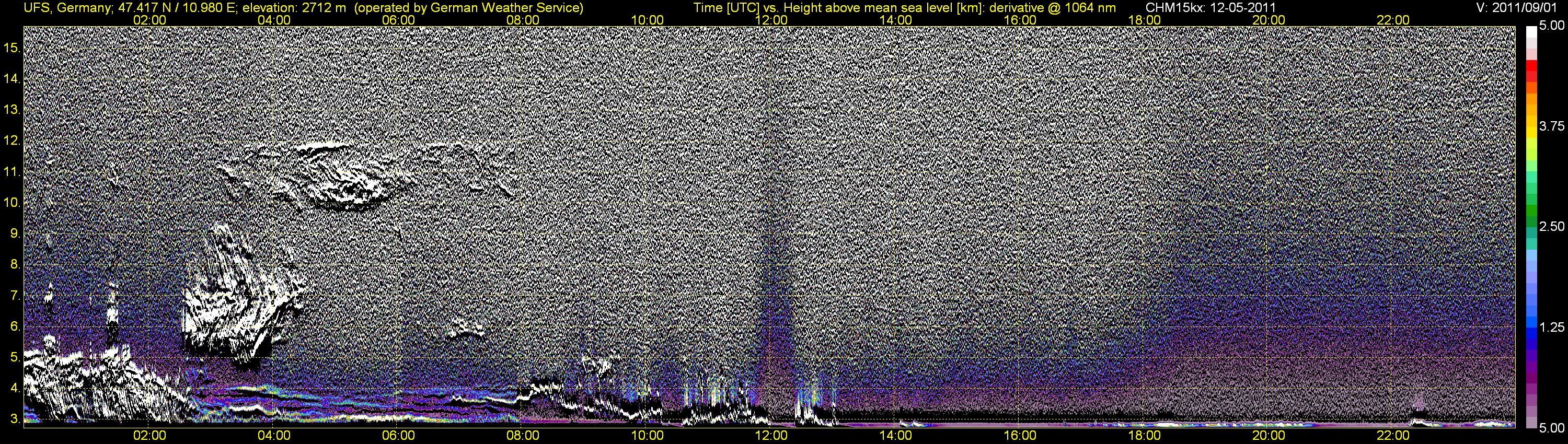Select the '08:00' label on the lower time axis

pos(523,436)
